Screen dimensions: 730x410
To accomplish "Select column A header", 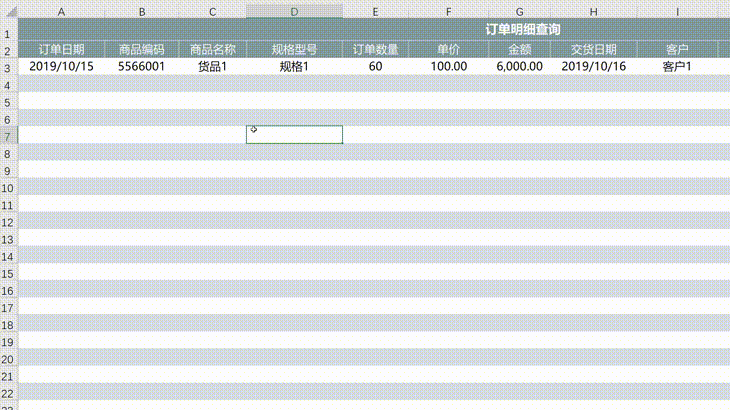I will [x=61, y=11].
